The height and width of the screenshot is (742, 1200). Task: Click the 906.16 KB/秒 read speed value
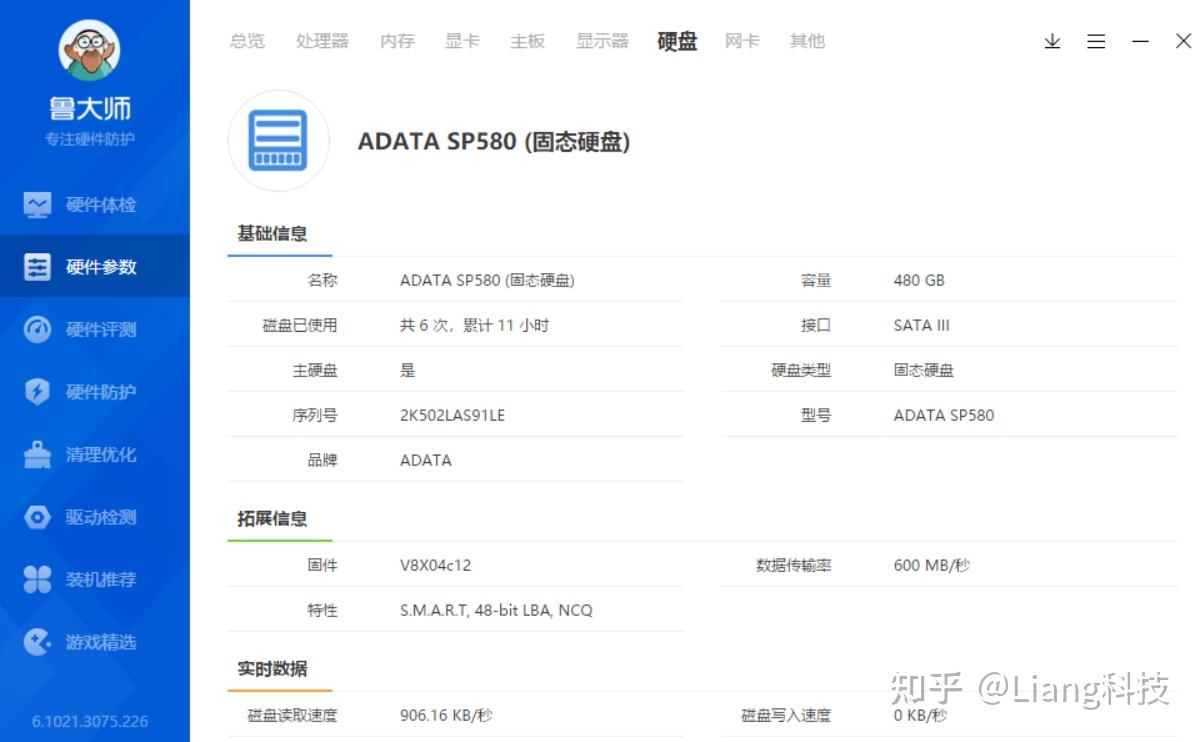(446, 715)
